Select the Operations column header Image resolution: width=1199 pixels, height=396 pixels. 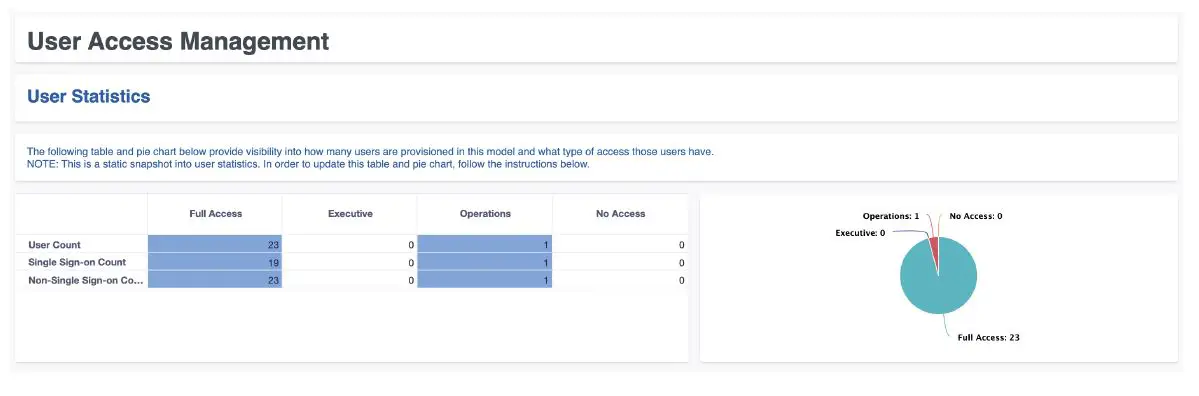485,214
